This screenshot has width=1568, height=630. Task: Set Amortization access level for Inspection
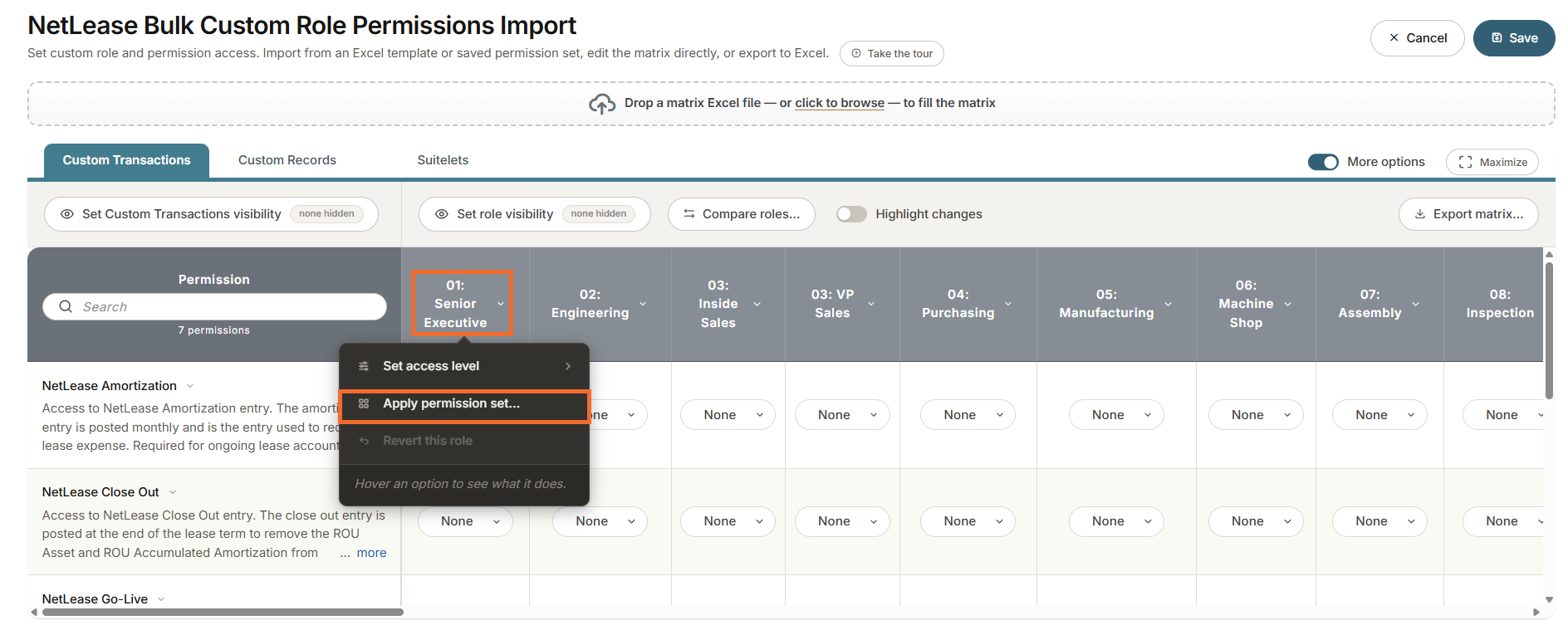[x=1503, y=415]
